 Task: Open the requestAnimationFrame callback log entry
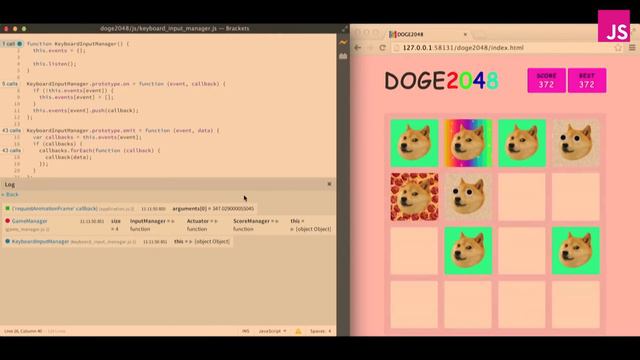pyautogui.click(x=55, y=209)
